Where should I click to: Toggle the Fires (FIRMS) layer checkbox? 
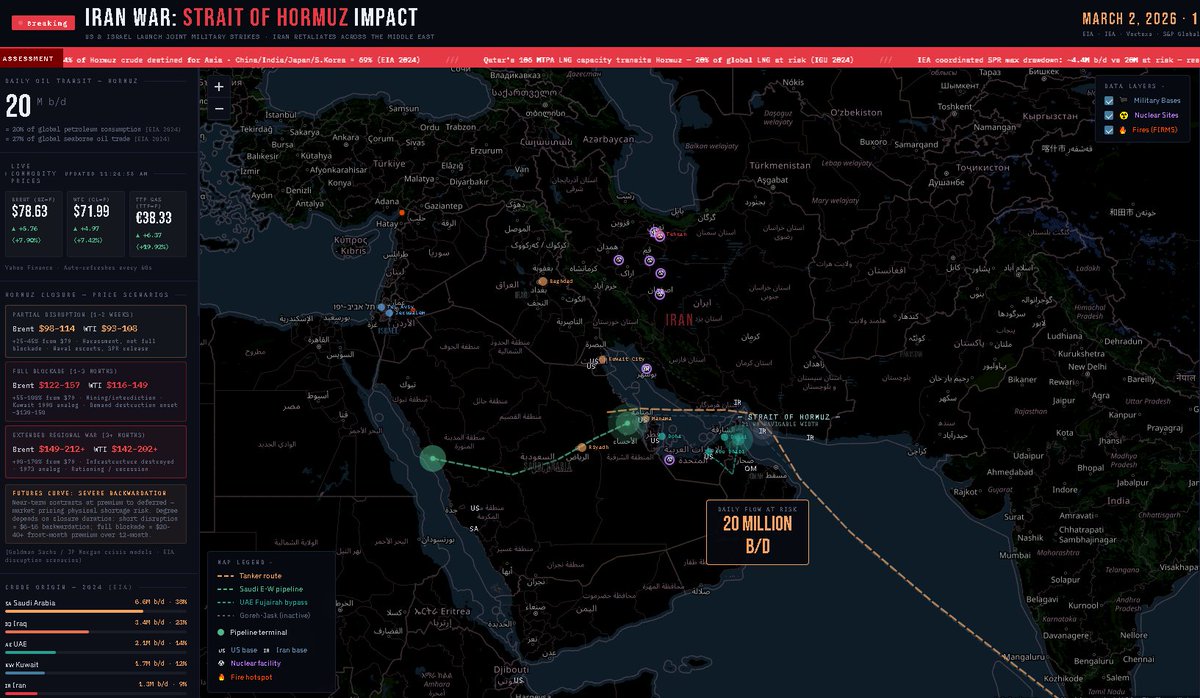(x=1107, y=130)
